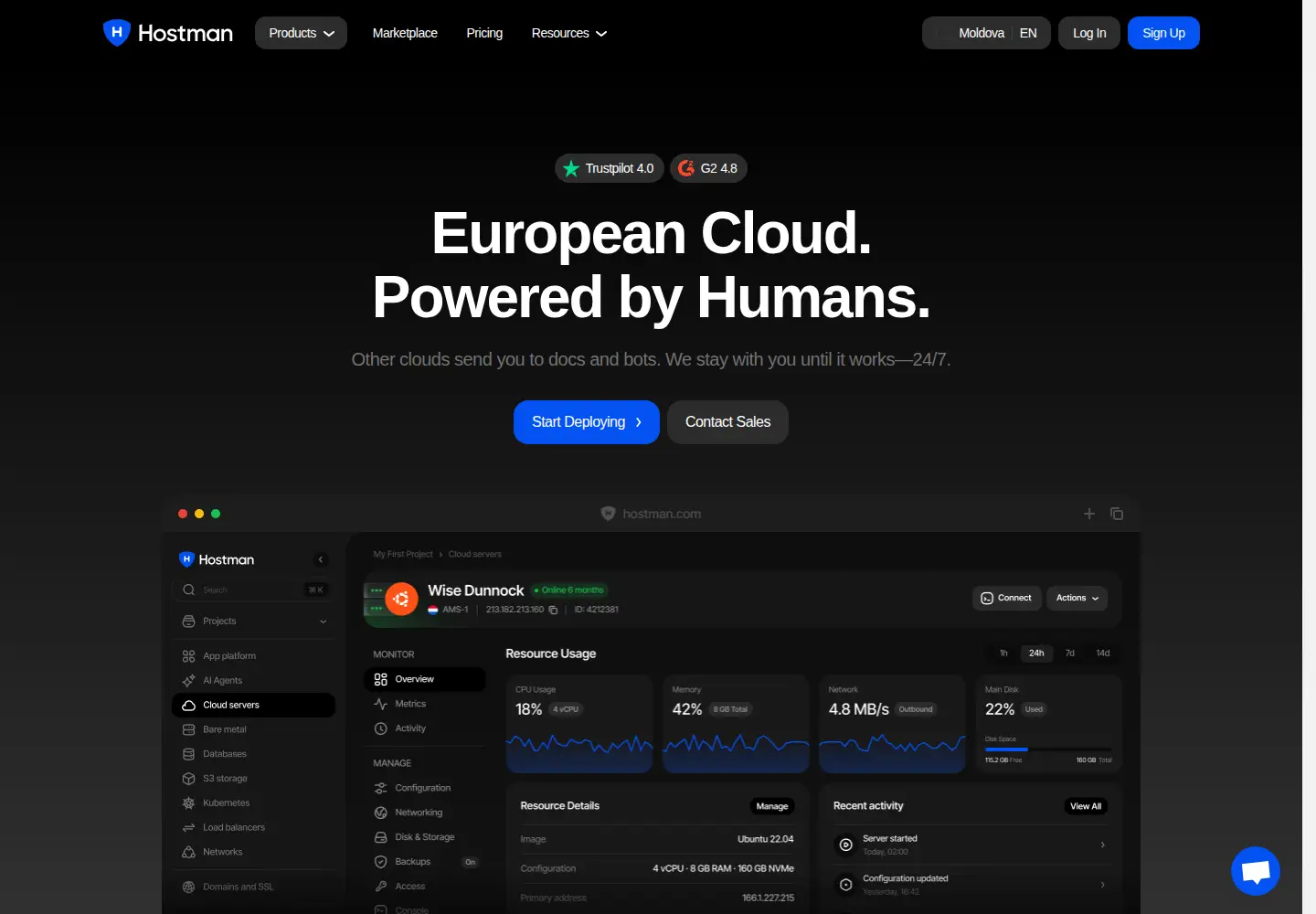Screen dimensions: 1316x914
Task: Click the Connect server button
Action: click(1006, 598)
